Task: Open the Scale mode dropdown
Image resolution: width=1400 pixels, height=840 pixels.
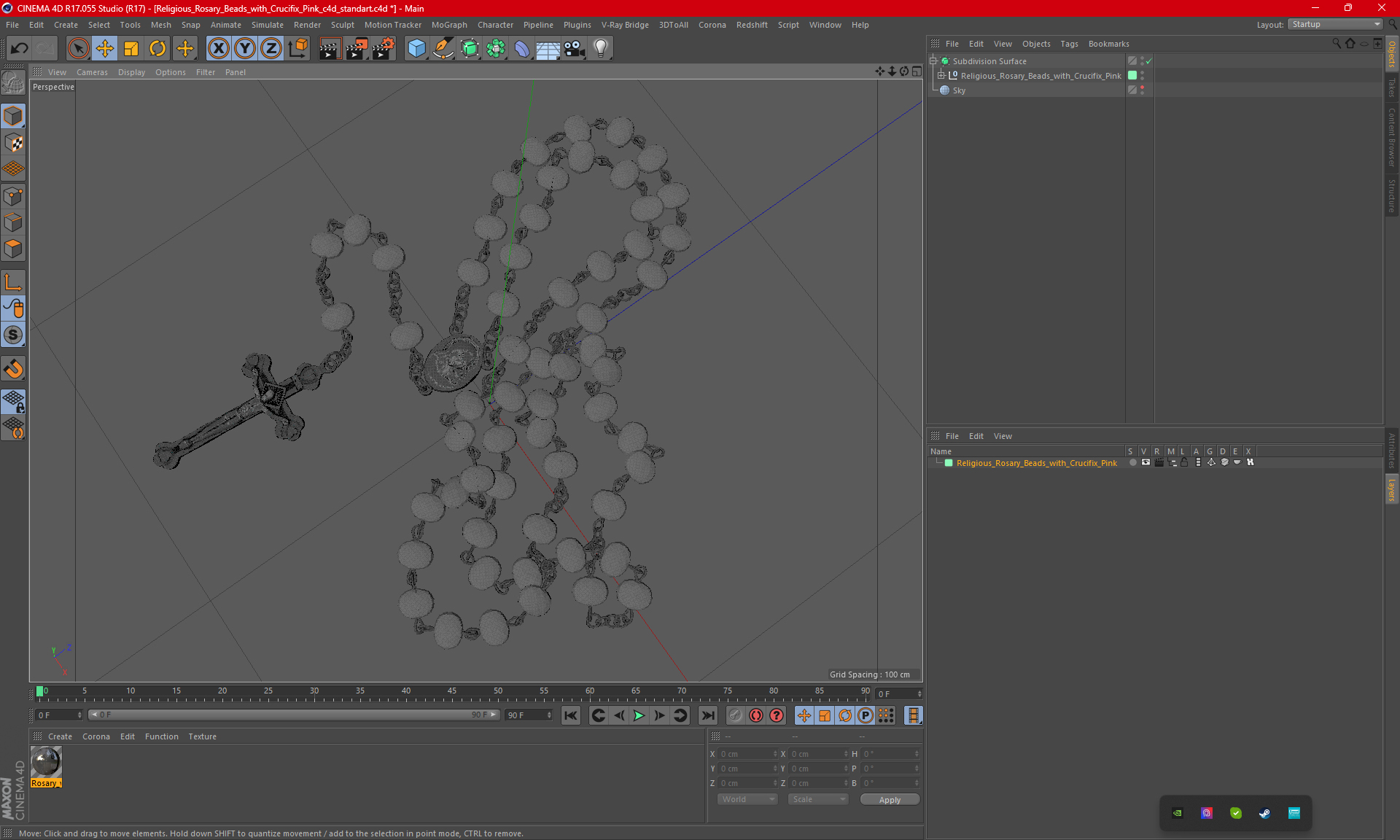Action: tap(818, 799)
